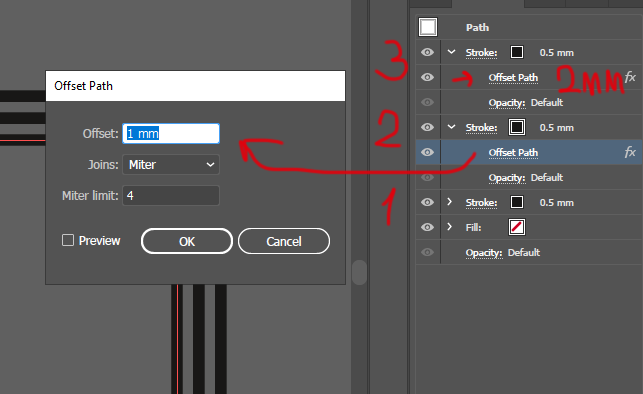The image size is (643, 394).
Task: Click the Path thumbnail in Appearance panel
Action: (428, 27)
